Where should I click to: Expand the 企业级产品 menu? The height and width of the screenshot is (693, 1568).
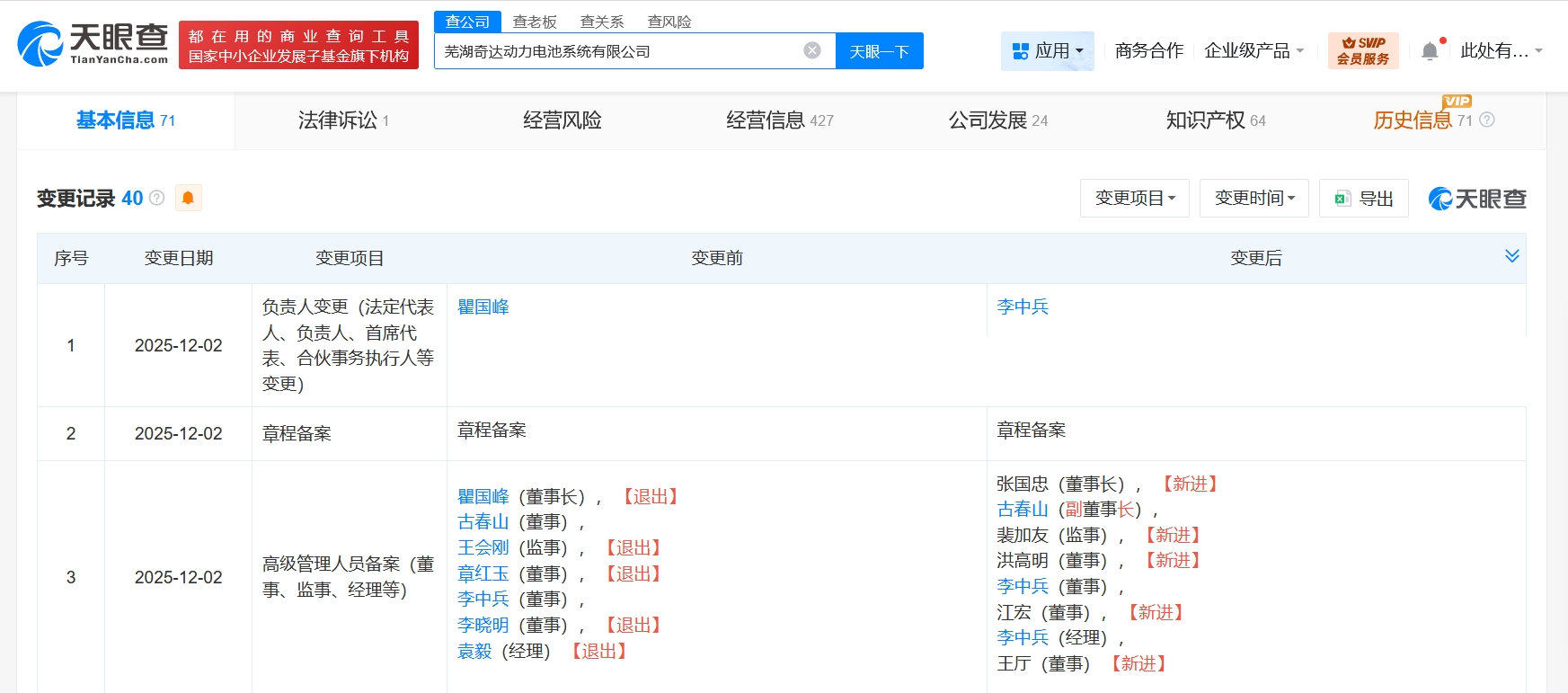point(1254,51)
